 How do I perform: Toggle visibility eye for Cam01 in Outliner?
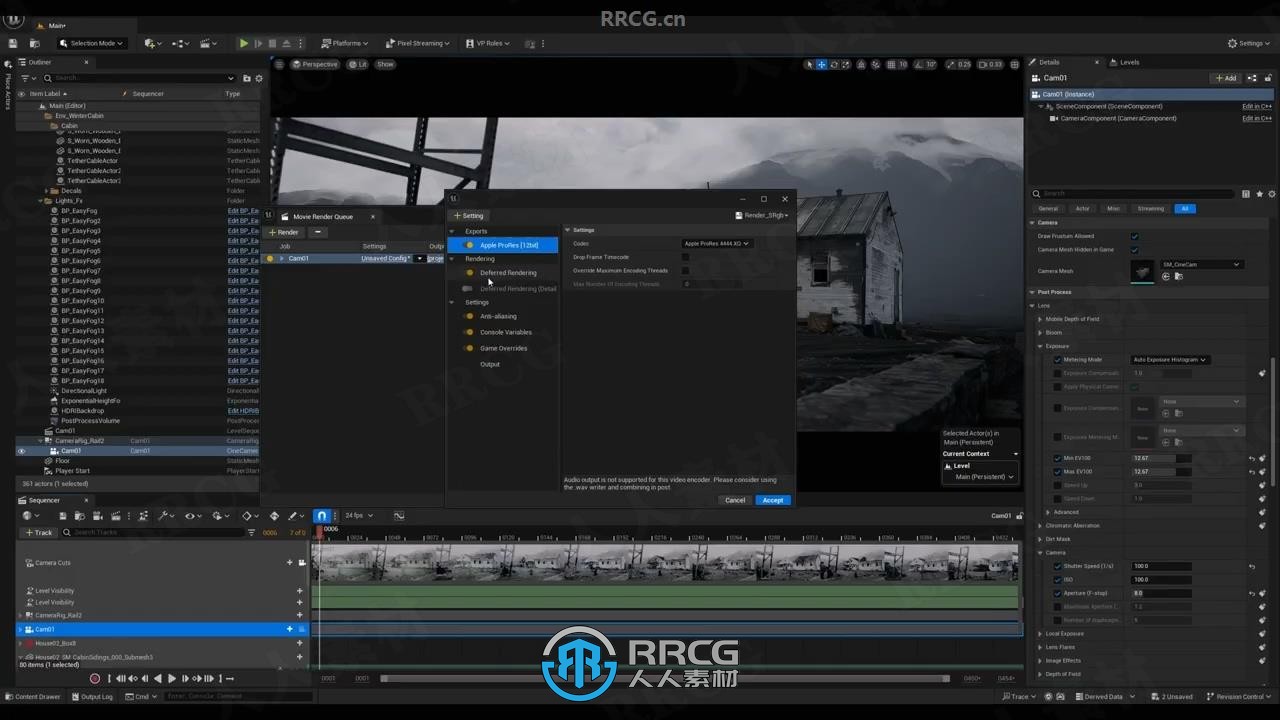(x=21, y=451)
